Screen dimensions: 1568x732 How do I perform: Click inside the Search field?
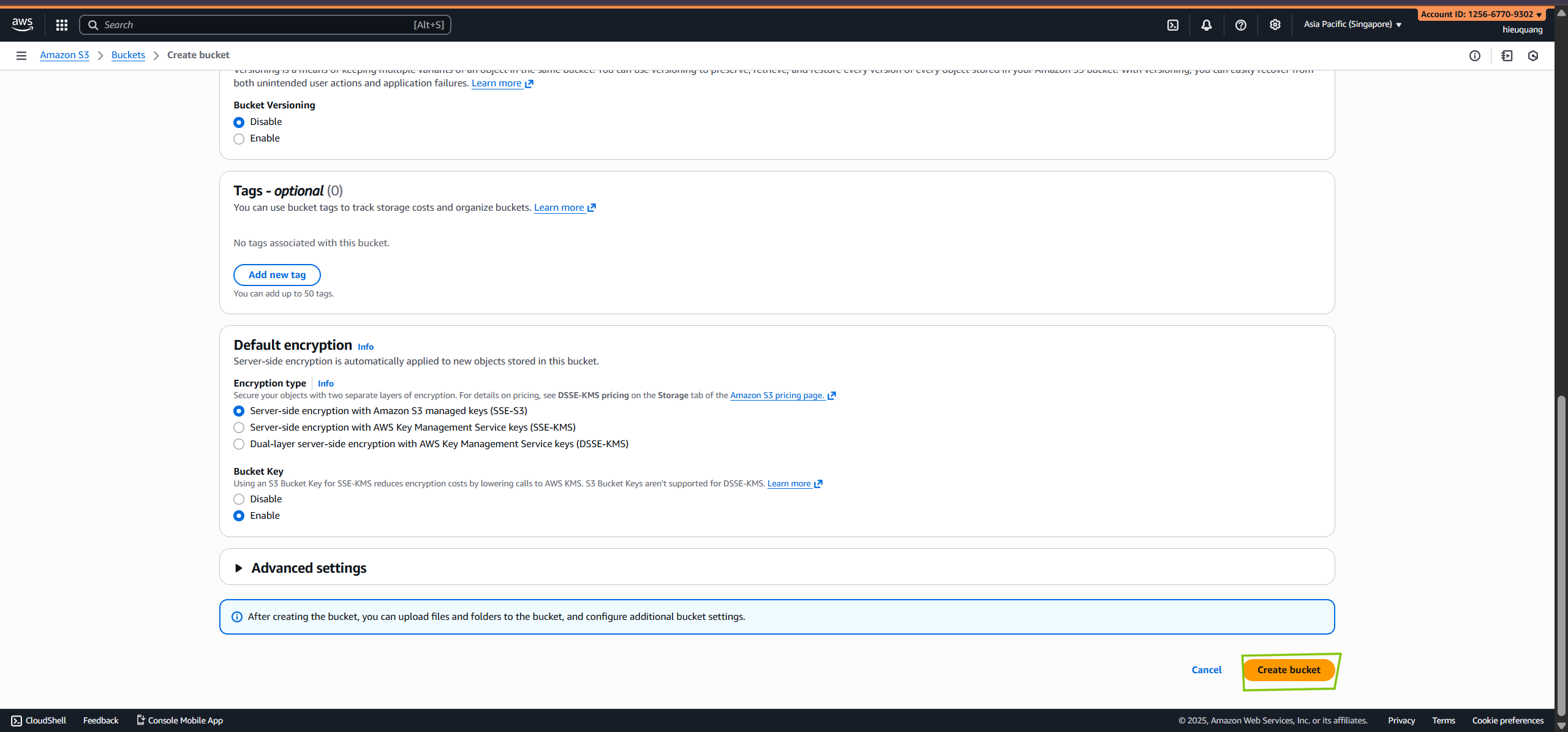tap(245, 25)
